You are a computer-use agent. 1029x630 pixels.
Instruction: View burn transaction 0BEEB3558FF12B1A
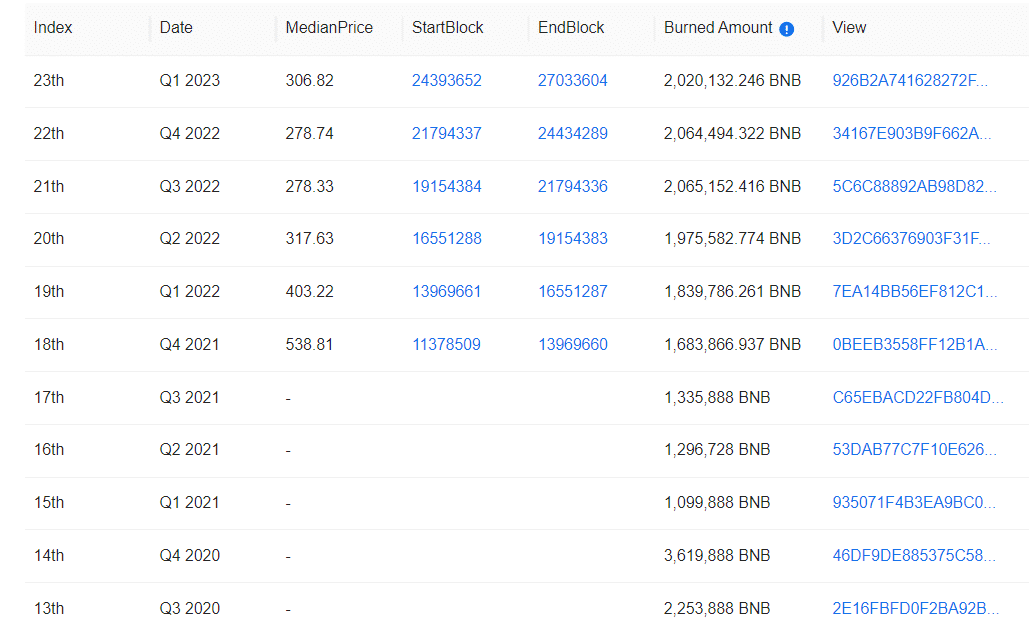tap(914, 345)
